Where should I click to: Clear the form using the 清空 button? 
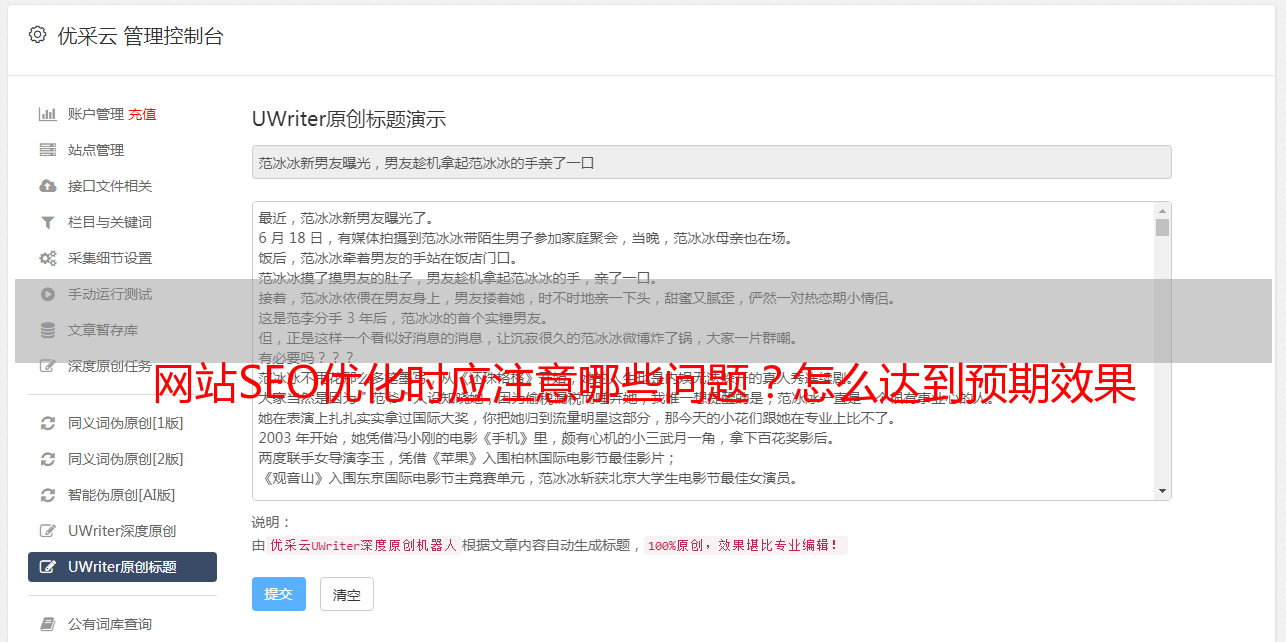[x=347, y=594]
